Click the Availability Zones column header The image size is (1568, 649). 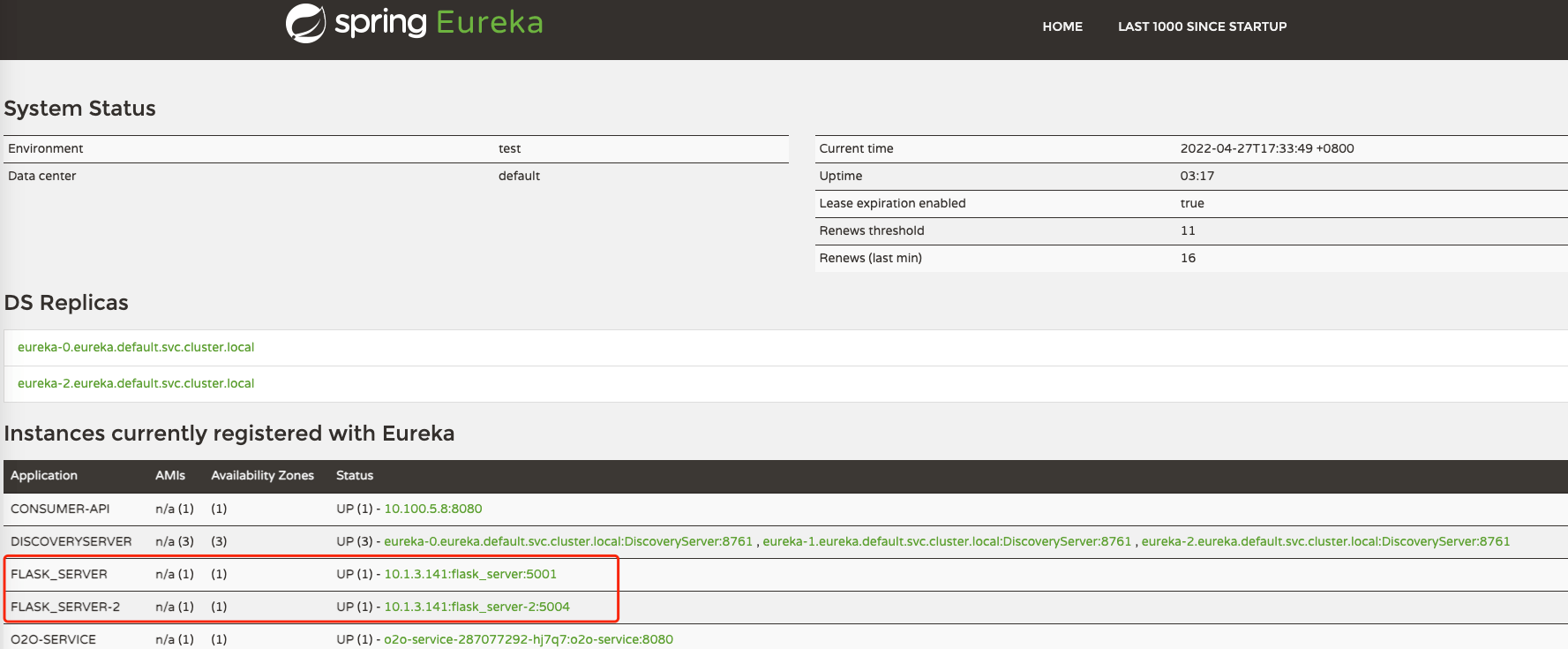[x=262, y=475]
